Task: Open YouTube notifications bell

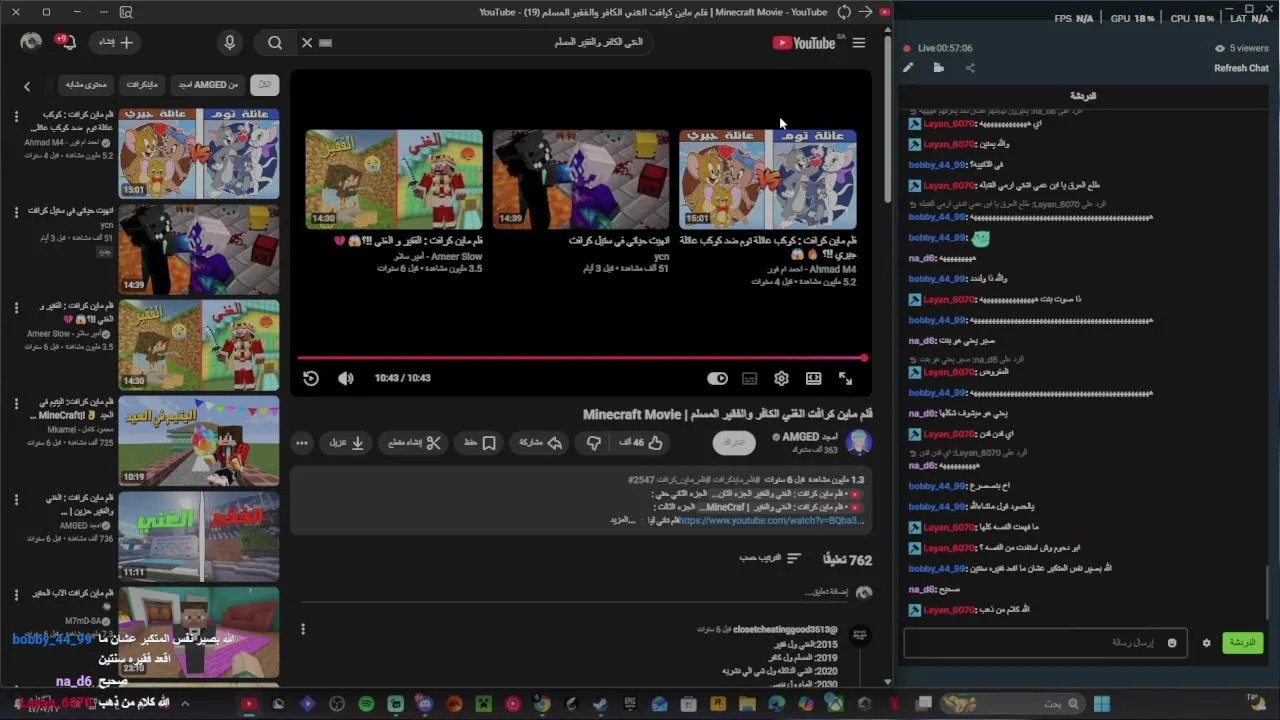Action: pos(66,42)
